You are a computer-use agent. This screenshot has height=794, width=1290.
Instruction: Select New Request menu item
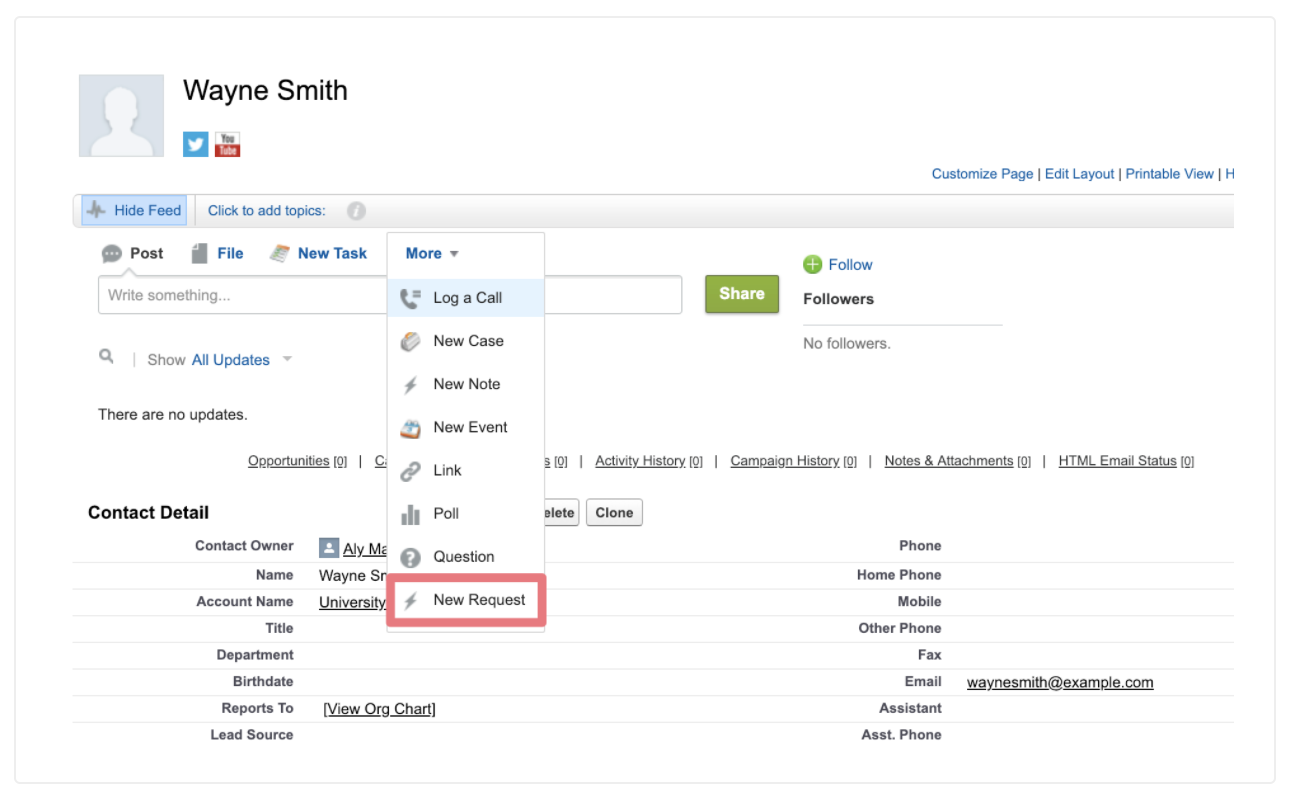pos(478,600)
